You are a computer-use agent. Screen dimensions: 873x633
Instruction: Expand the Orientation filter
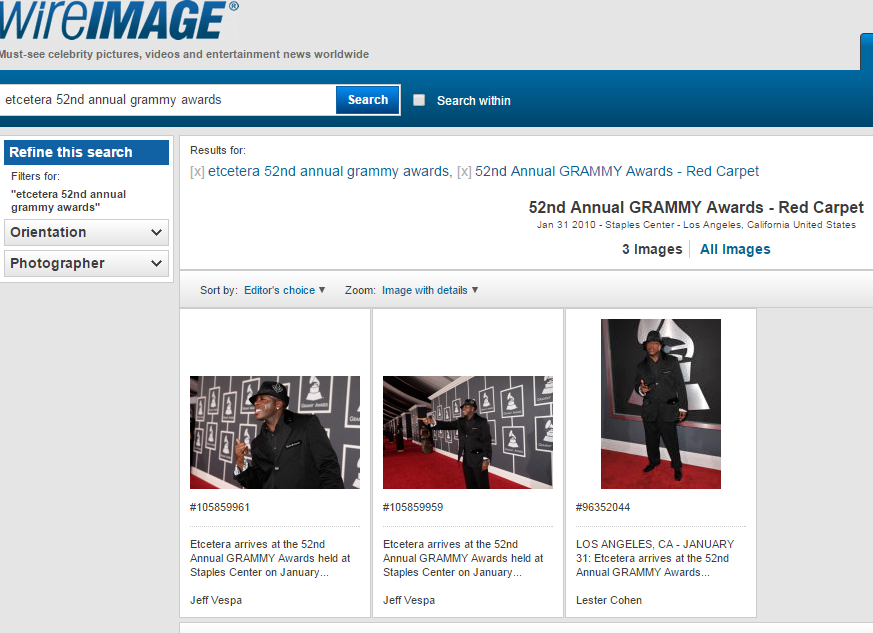pyautogui.click(x=86, y=232)
